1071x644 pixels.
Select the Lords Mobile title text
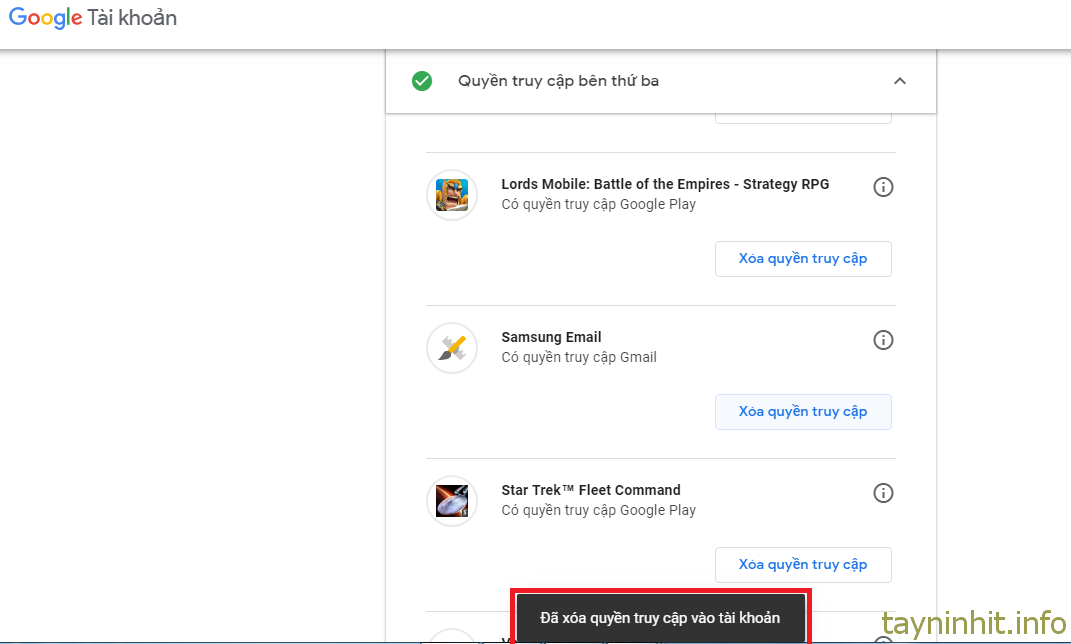(665, 184)
